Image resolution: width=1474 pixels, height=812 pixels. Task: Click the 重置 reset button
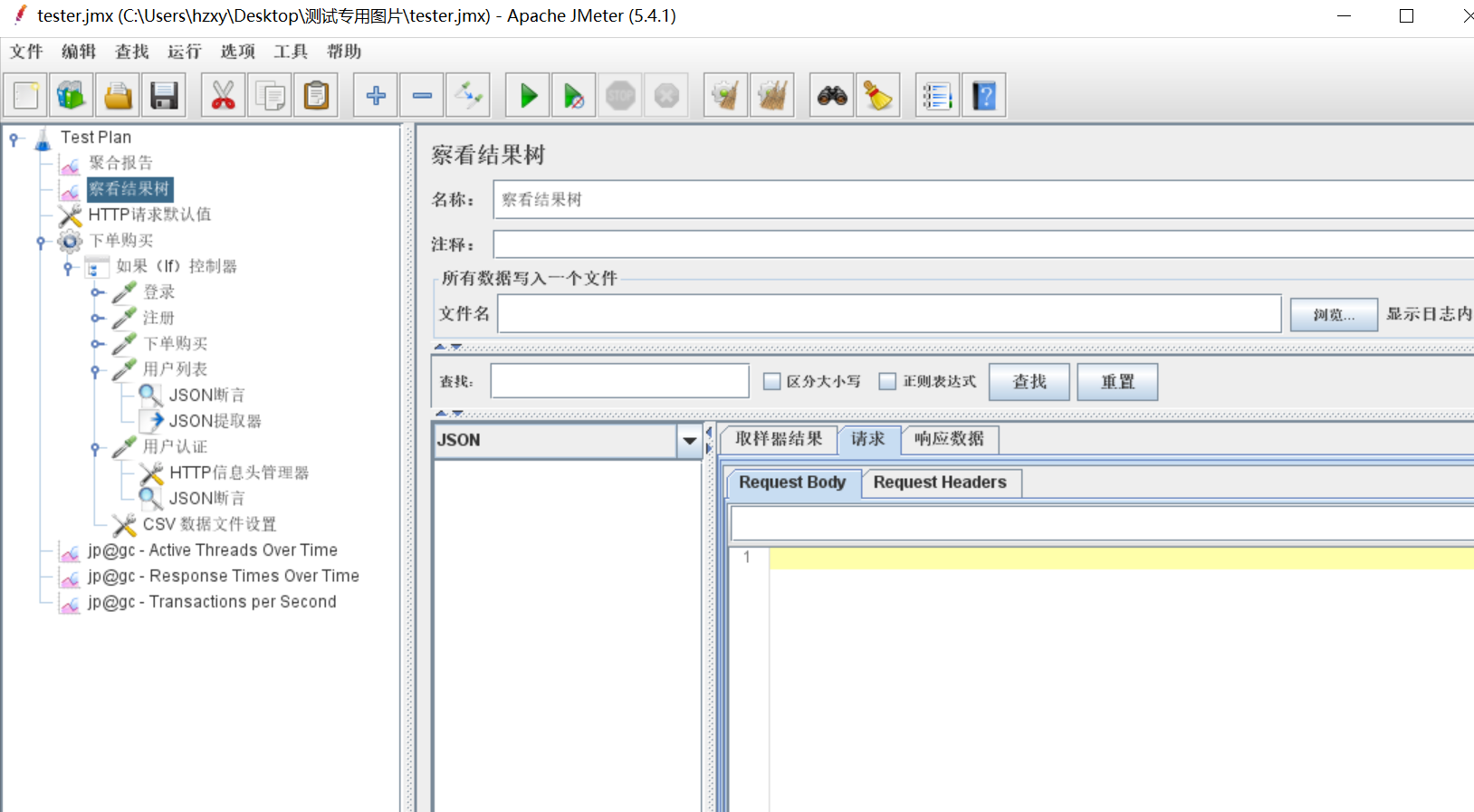(1117, 382)
